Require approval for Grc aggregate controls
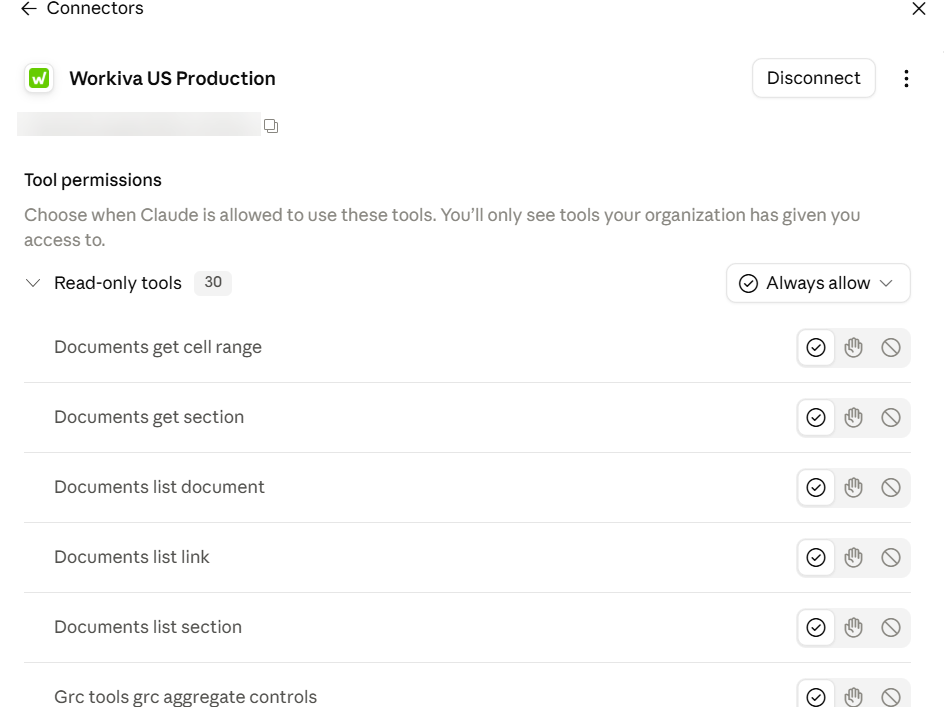Image resolution: width=944 pixels, height=707 pixels. pyautogui.click(x=853, y=696)
